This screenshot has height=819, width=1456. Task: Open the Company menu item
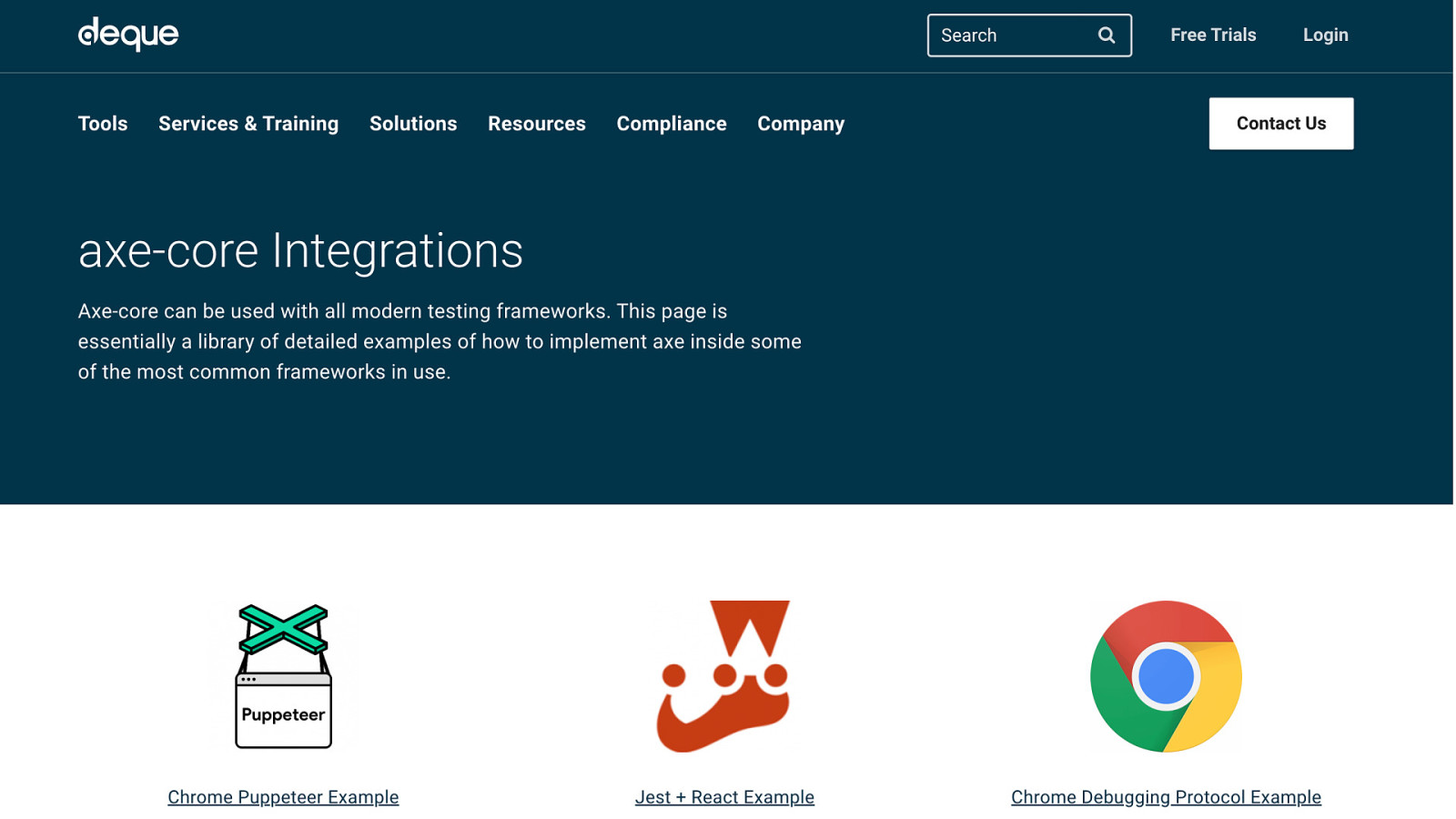[801, 124]
